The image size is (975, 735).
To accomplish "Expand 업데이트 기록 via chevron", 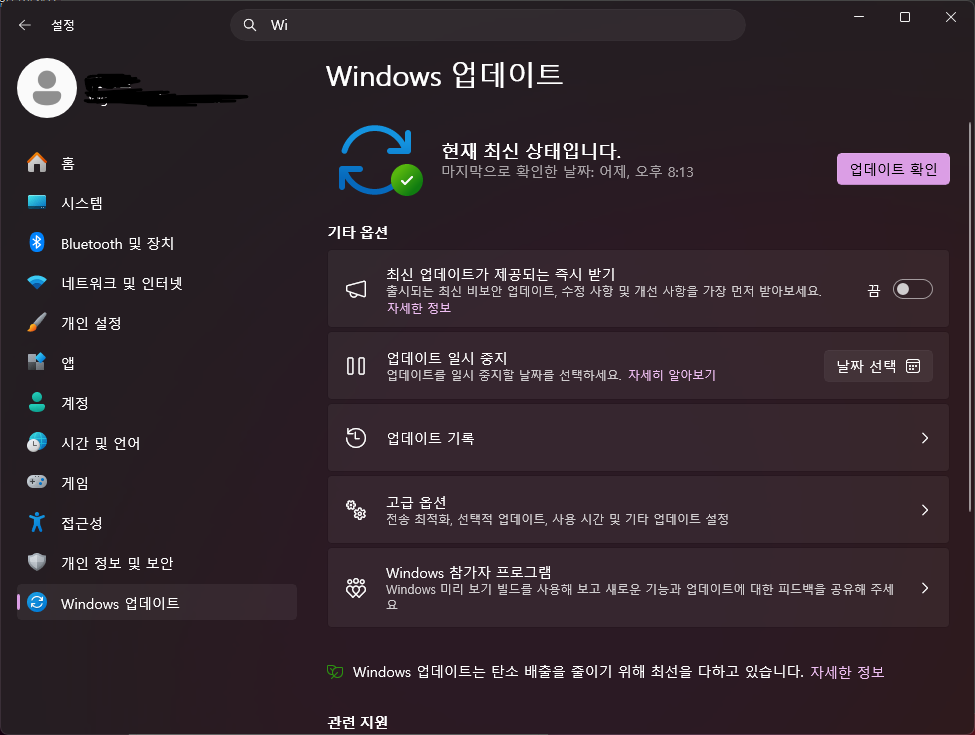I will pos(925,438).
